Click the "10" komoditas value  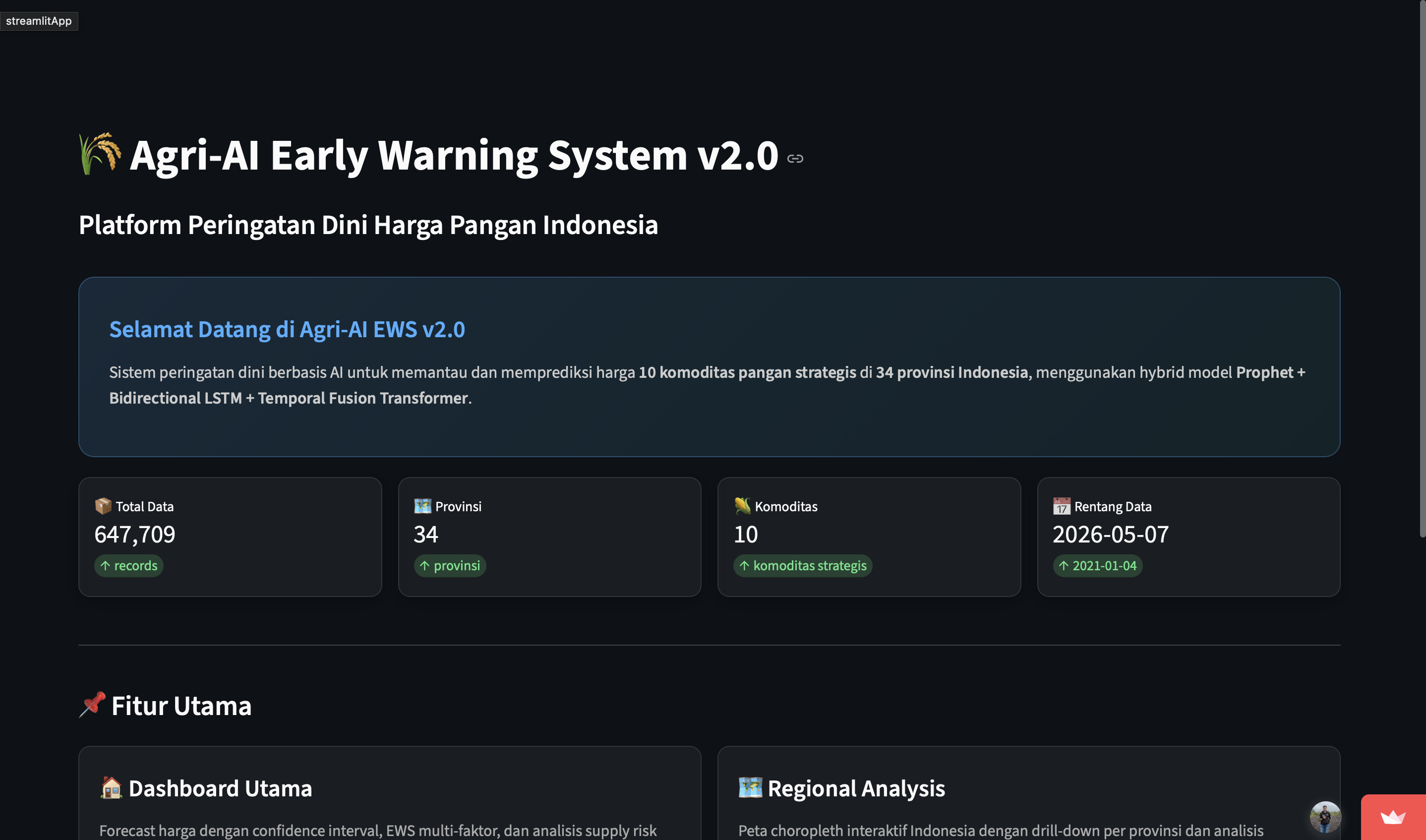tap(746, 535)
